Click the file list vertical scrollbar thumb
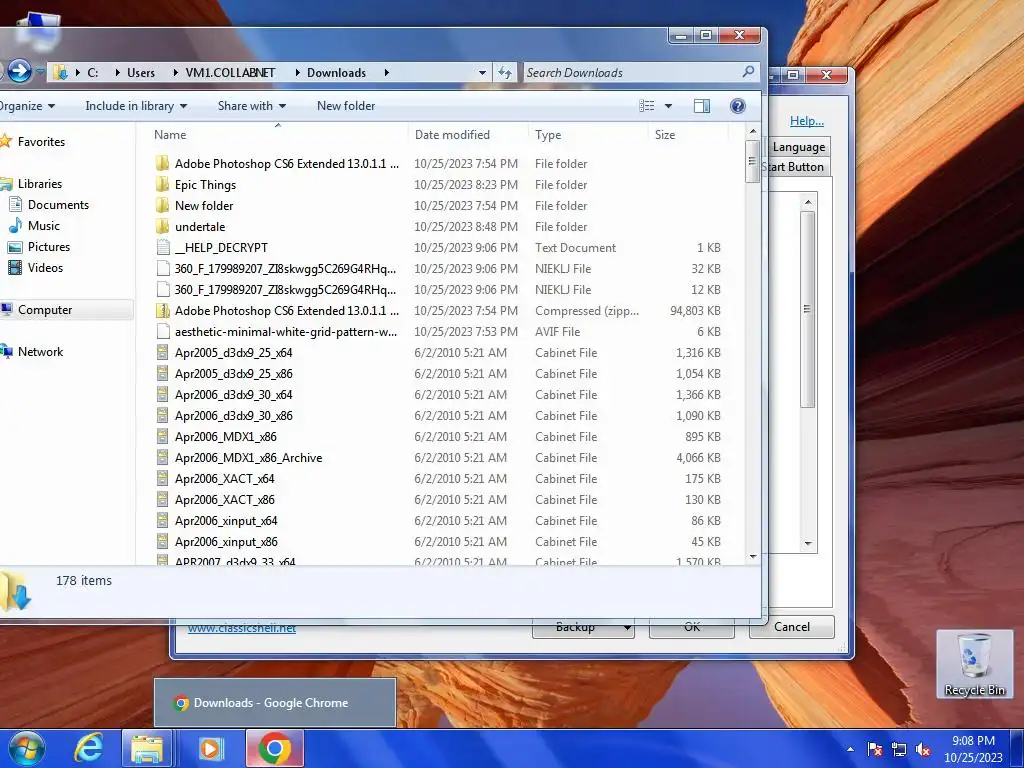Screen dimensions: 1024x768 point(752,161)
